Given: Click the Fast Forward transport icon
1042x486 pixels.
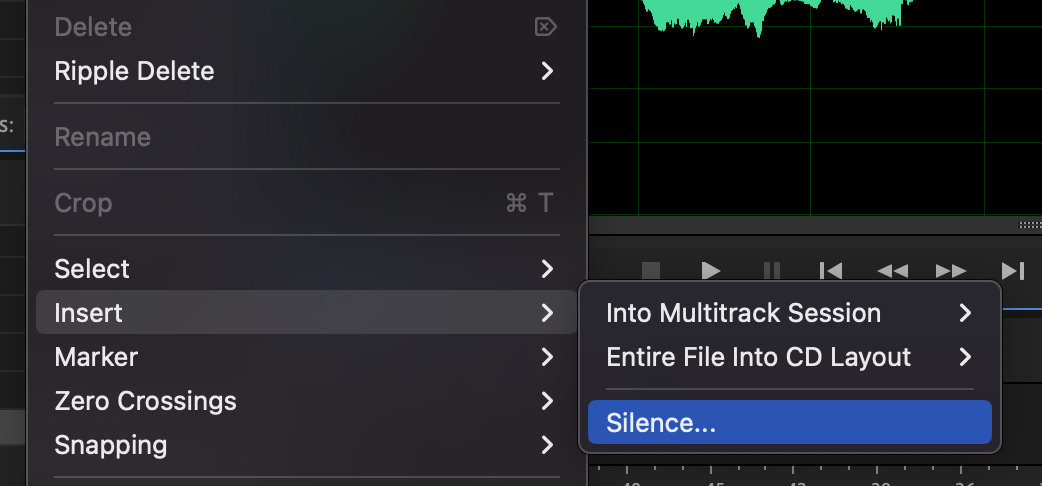Looking at the screenshot, I should point(951,271).
